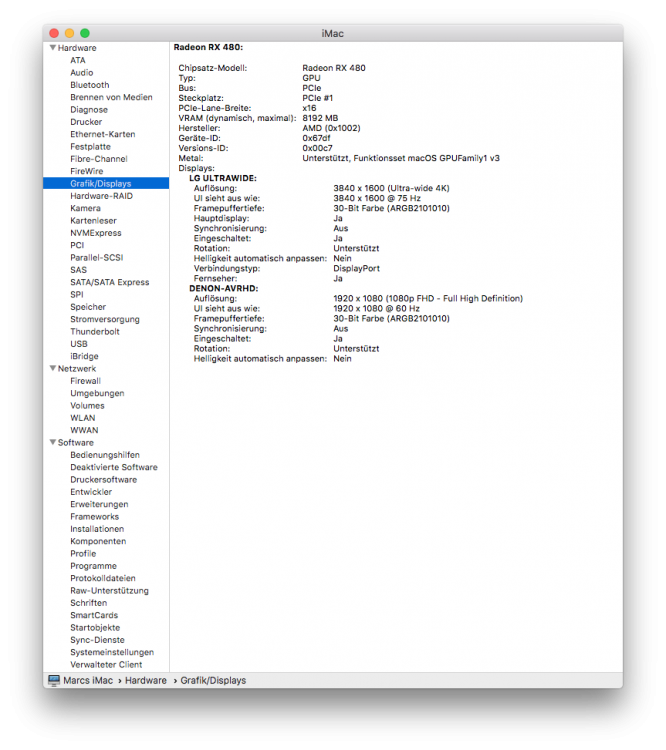Image resolution: width=666 pixels, height=750 pixels.
Task: Select the highlighted Grafik/Displays row
Action: [106, 183]
